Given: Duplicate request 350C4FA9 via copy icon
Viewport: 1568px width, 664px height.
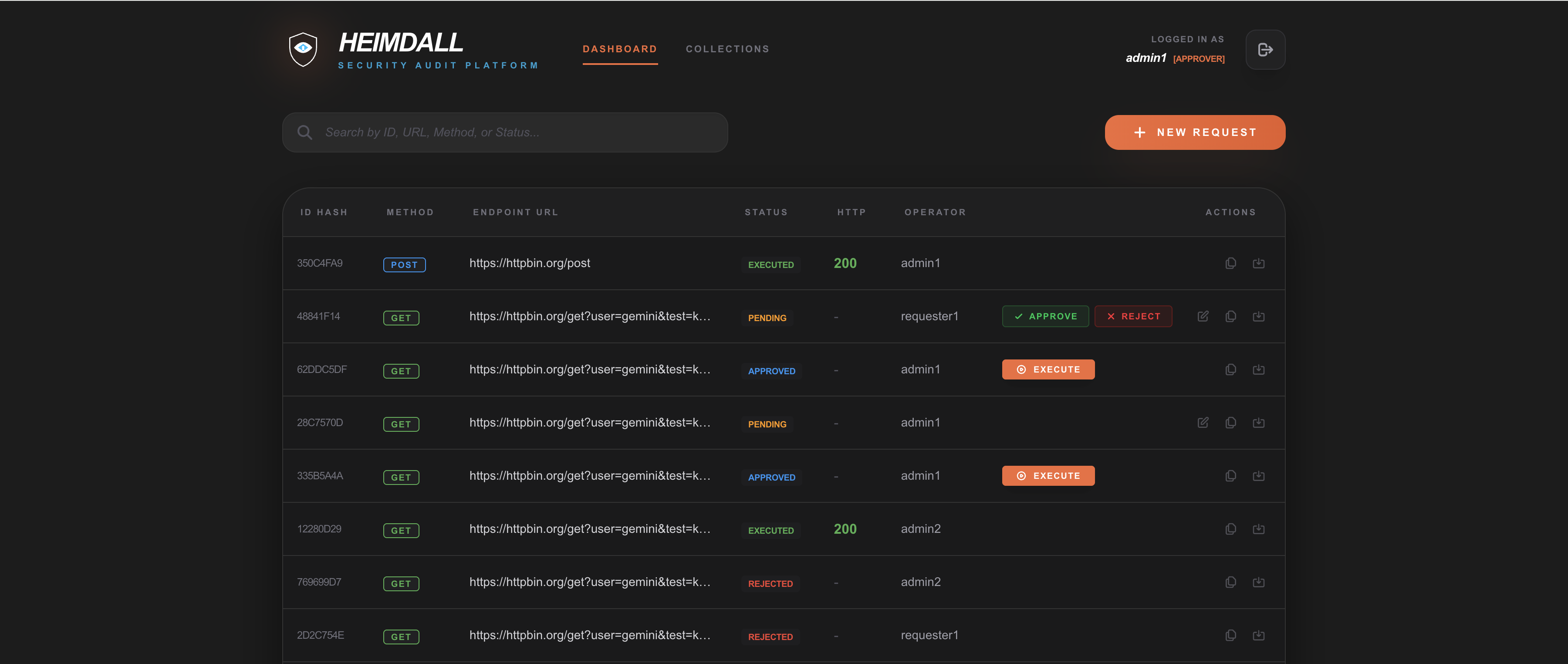Looking at the screenshot, I should pyautogui.click(x=1230, y=264).
